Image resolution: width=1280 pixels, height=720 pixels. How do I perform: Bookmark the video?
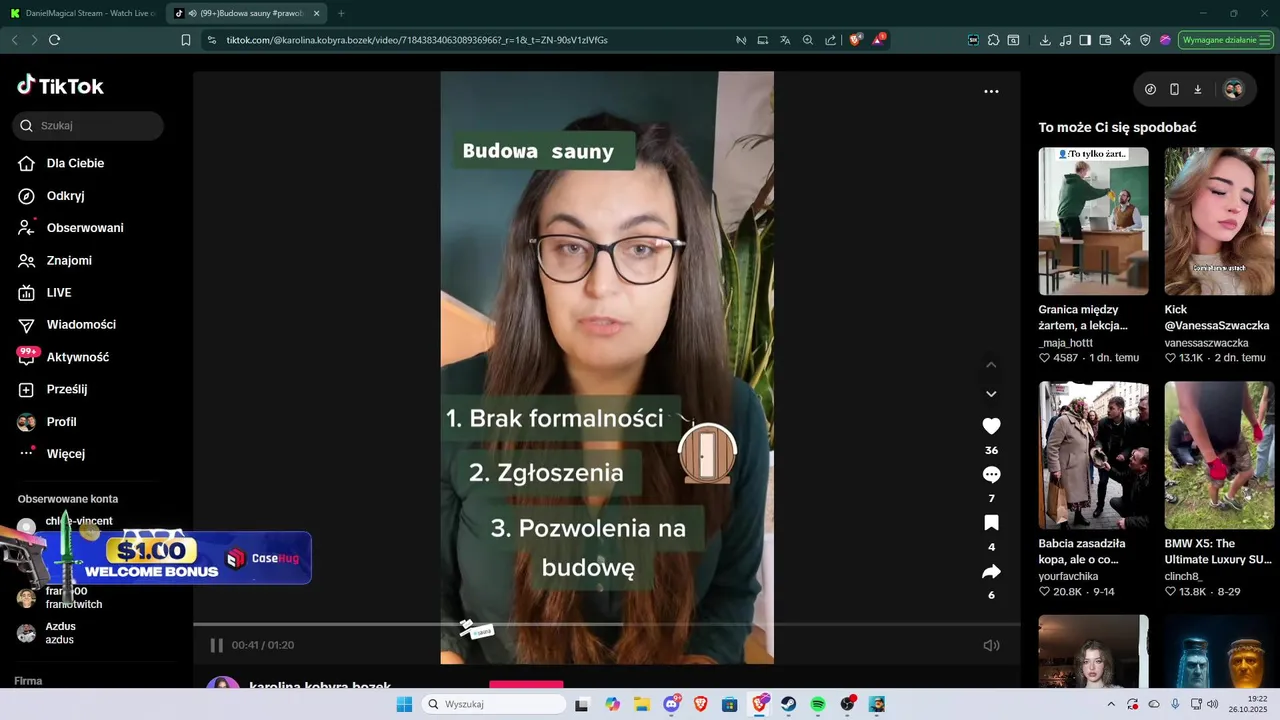click(x=991, y=523)
